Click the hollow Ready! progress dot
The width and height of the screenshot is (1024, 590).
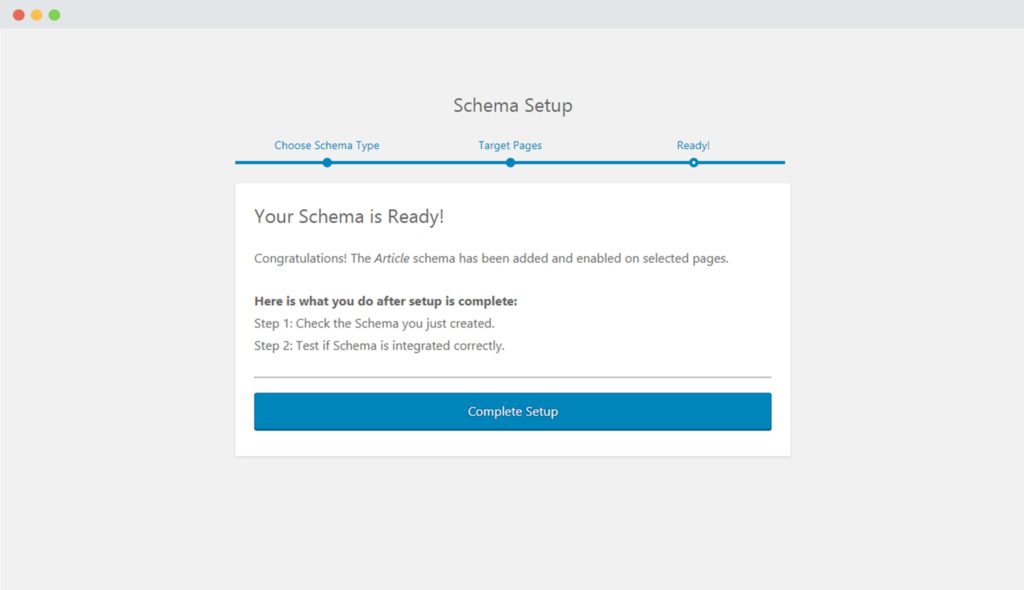[693, 161]
